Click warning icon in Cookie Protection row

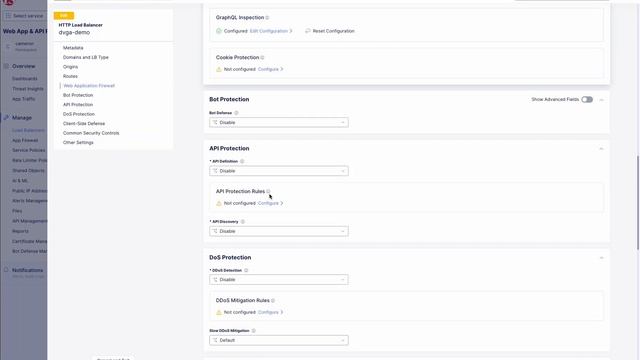click(x=219, y=69)
